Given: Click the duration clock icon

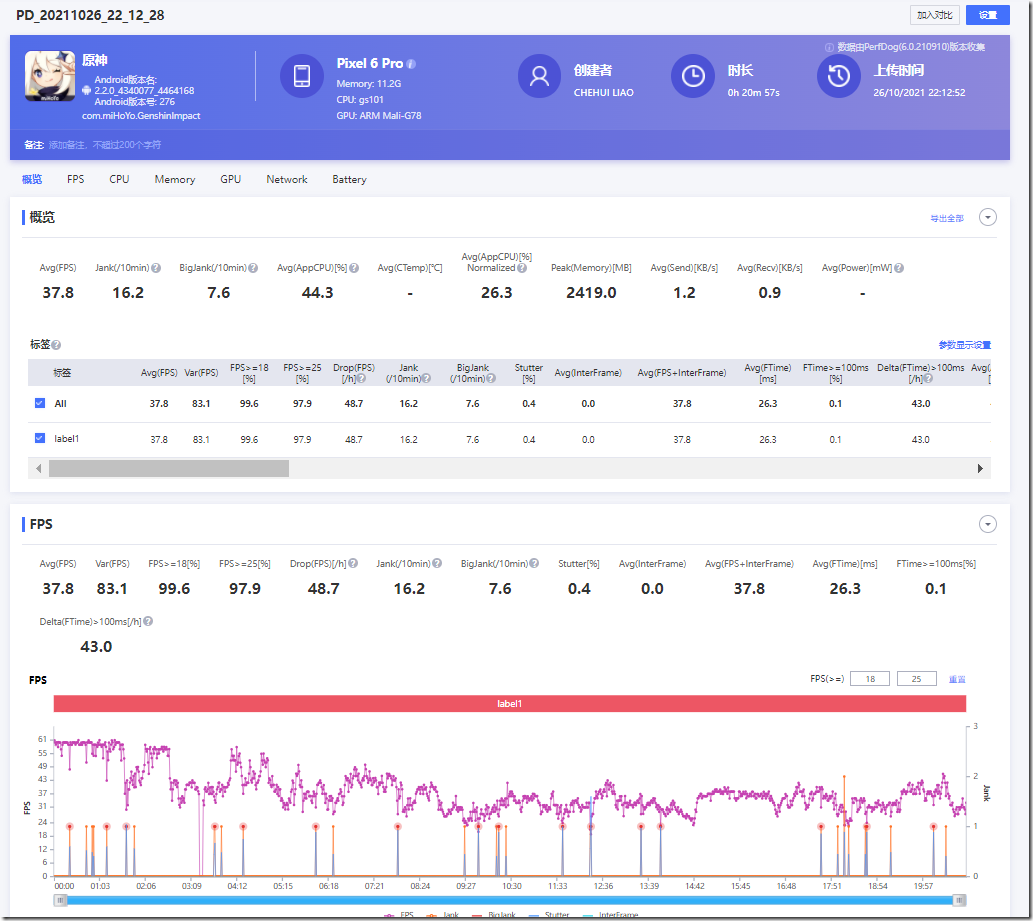Looking at the screenshot, I should [692, 76].
